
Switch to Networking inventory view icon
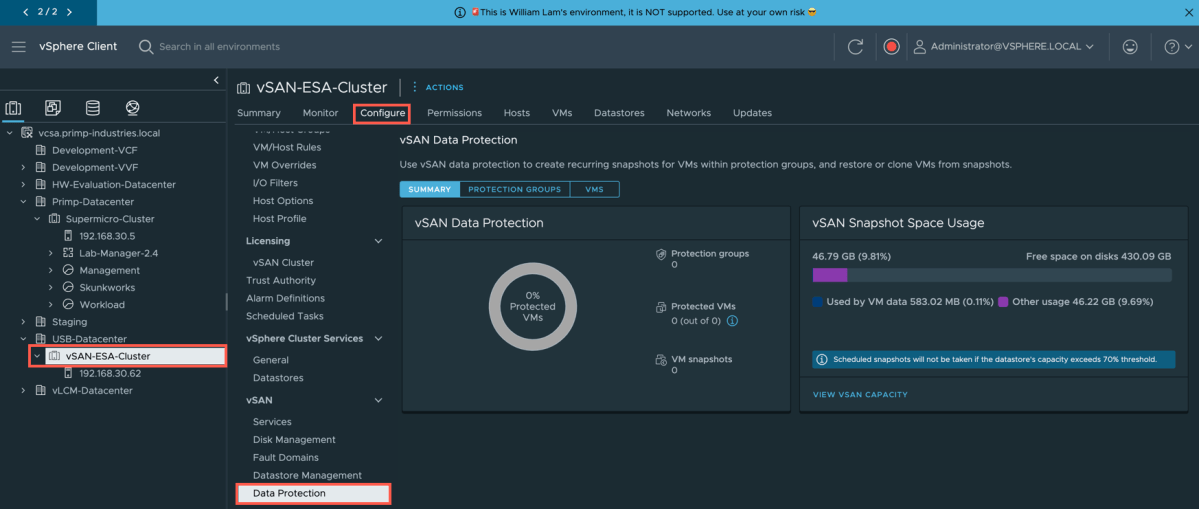[x=132, y=108]
